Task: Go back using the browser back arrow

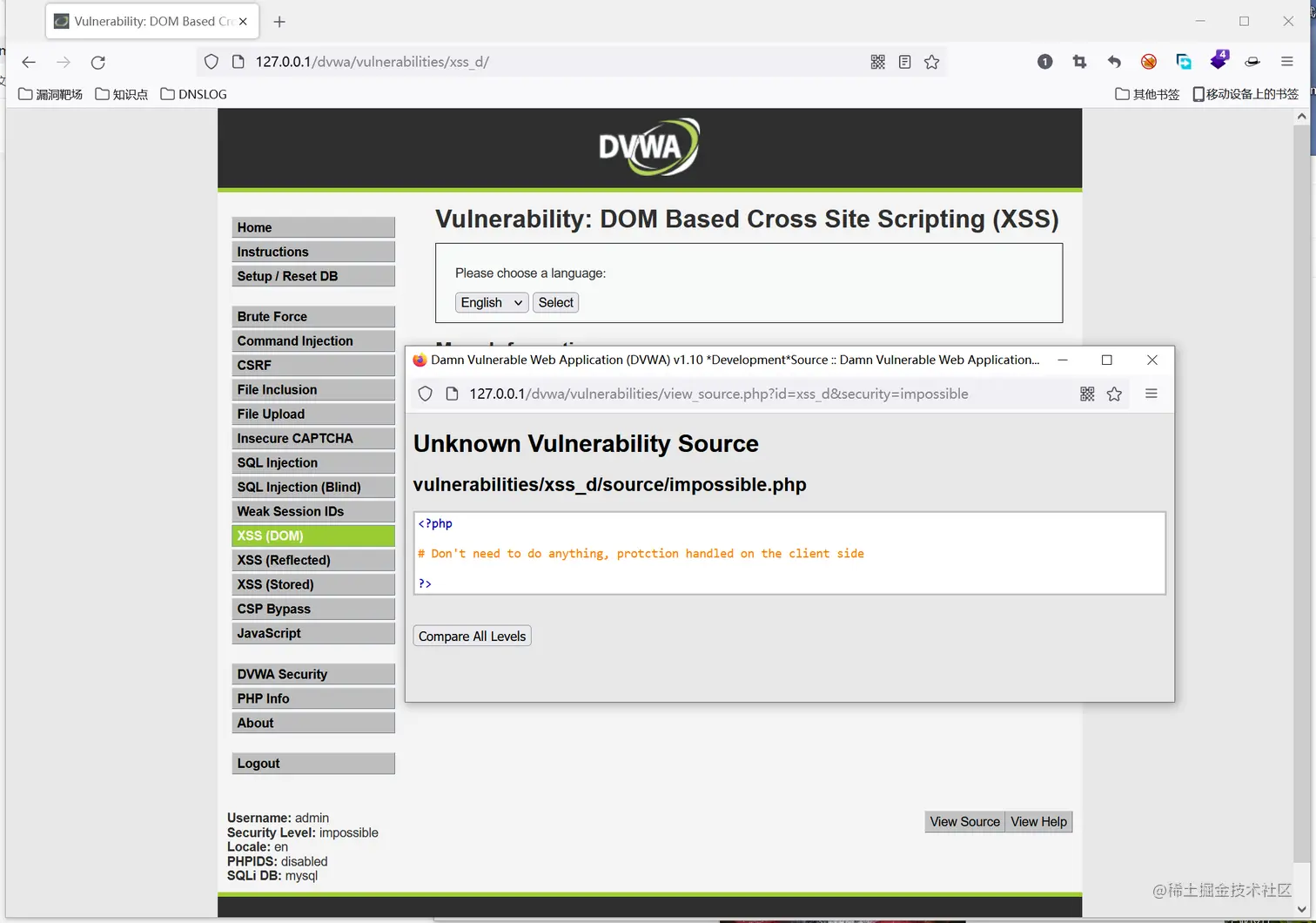Action: click(x=29, y=62)
